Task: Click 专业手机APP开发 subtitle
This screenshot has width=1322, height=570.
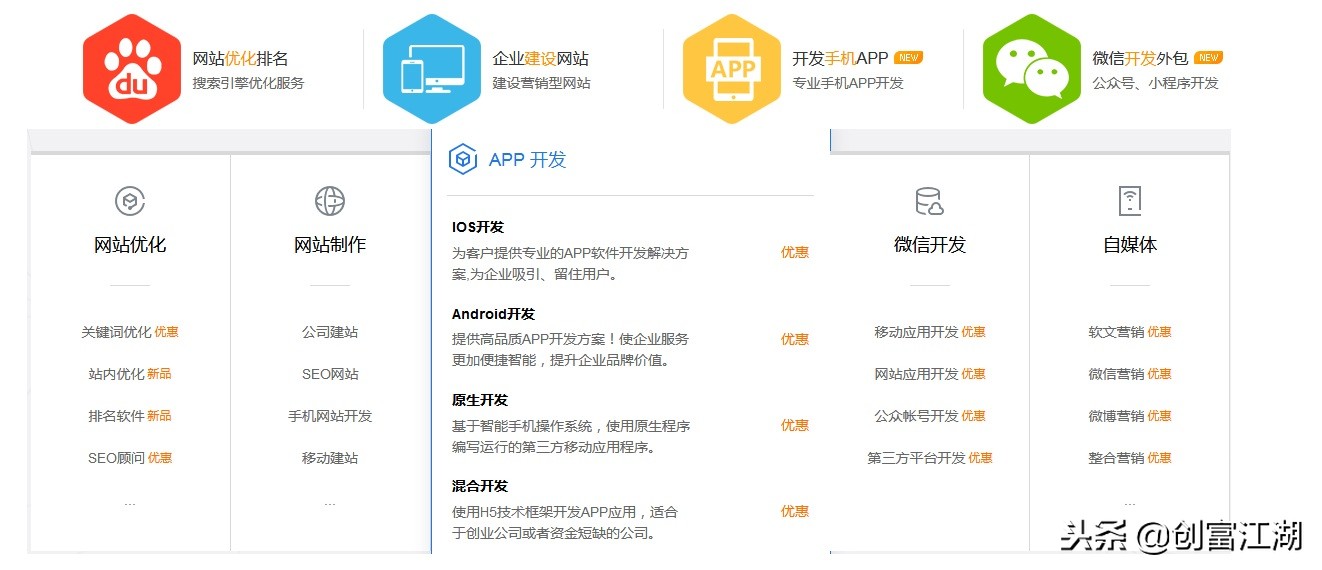Action: click(x=848, y=83)
